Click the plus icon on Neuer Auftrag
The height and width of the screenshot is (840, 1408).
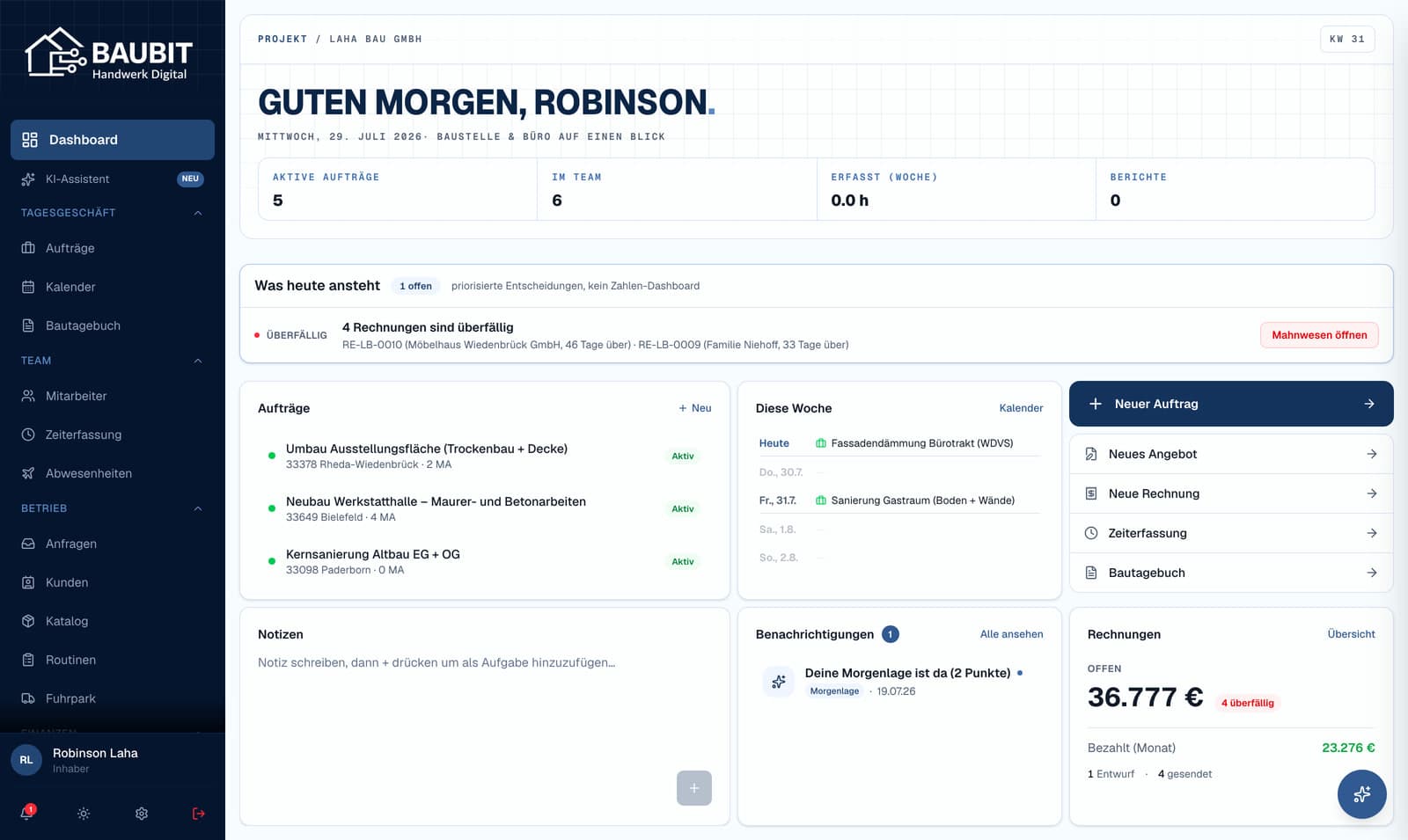tap(1096, 404)
